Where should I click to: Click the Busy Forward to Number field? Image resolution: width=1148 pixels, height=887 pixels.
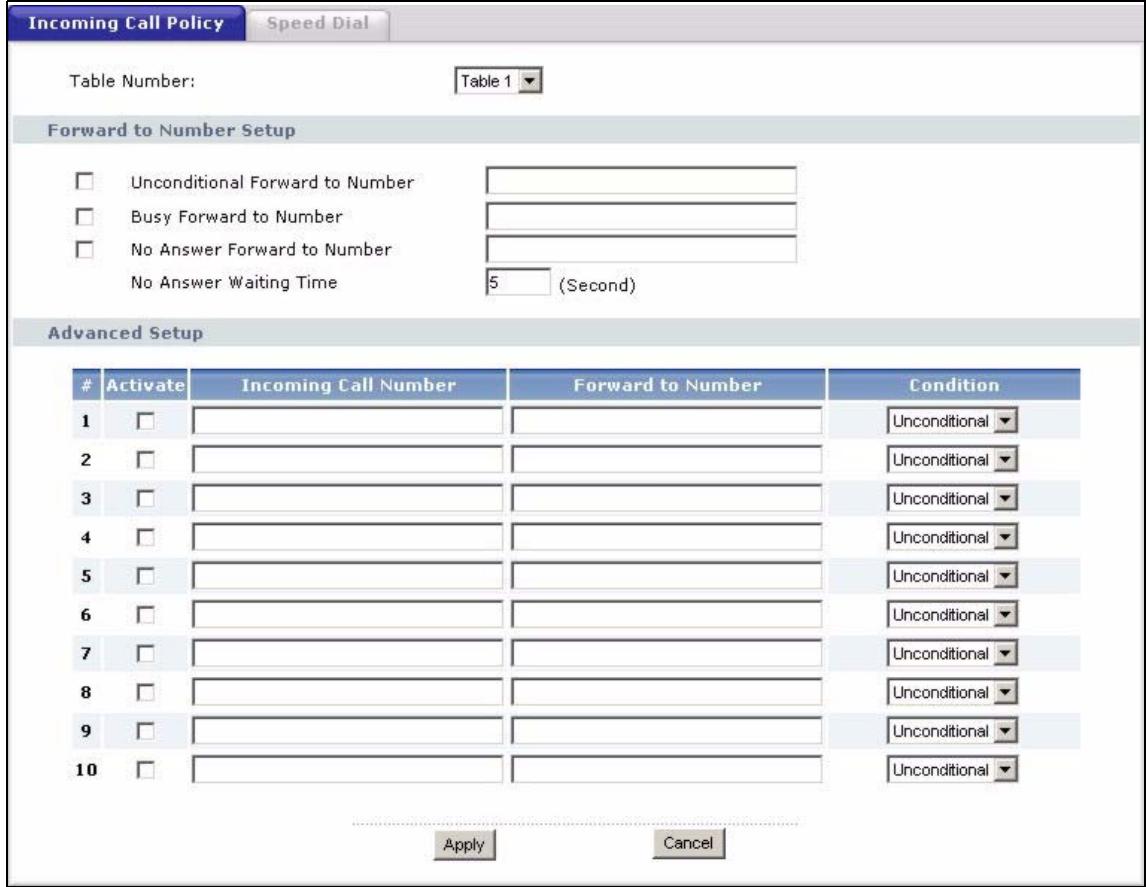[641, 217]
